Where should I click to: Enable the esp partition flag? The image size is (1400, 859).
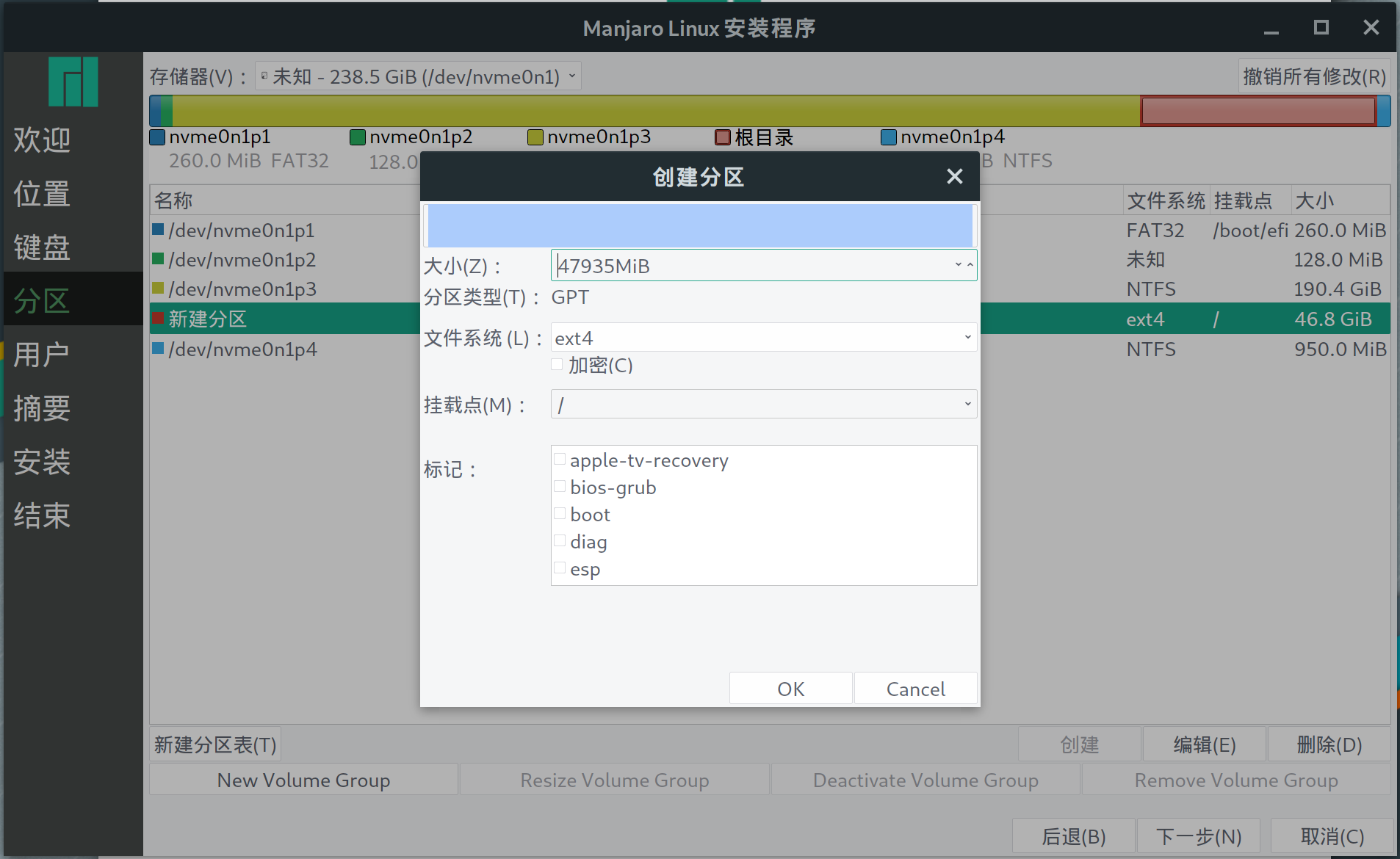point(560,567)
